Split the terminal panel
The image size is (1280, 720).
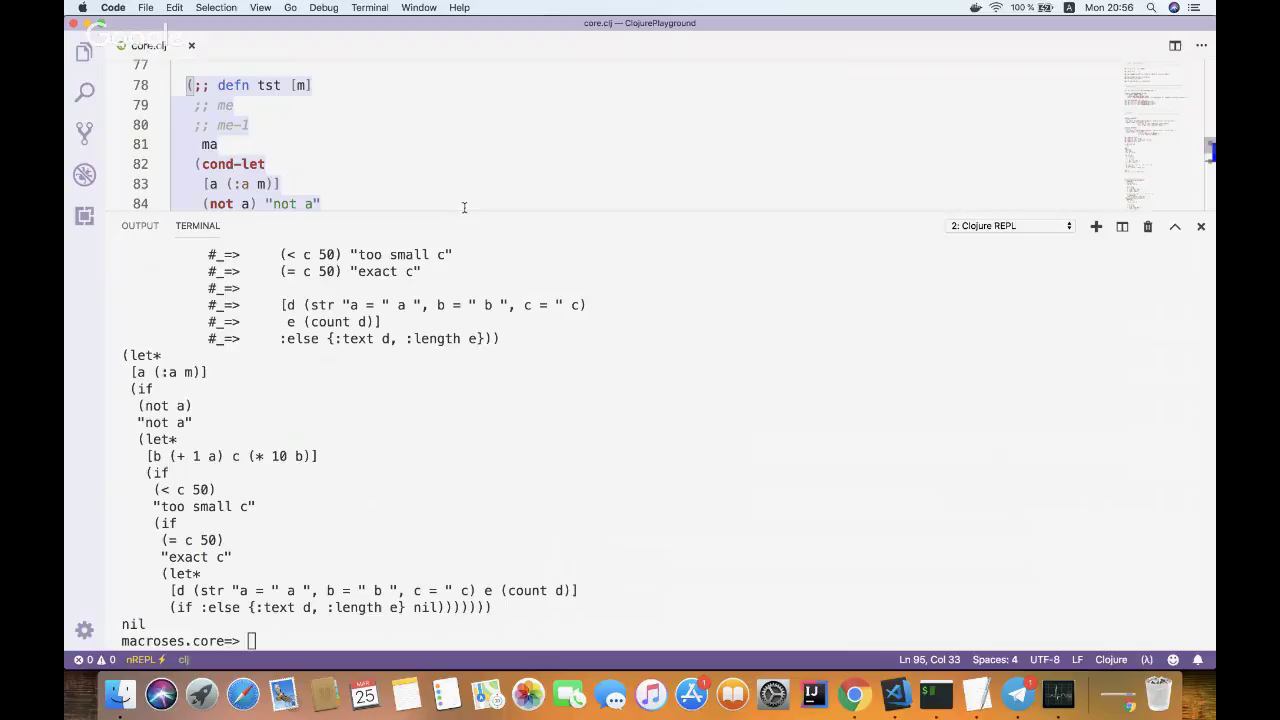1122,227
